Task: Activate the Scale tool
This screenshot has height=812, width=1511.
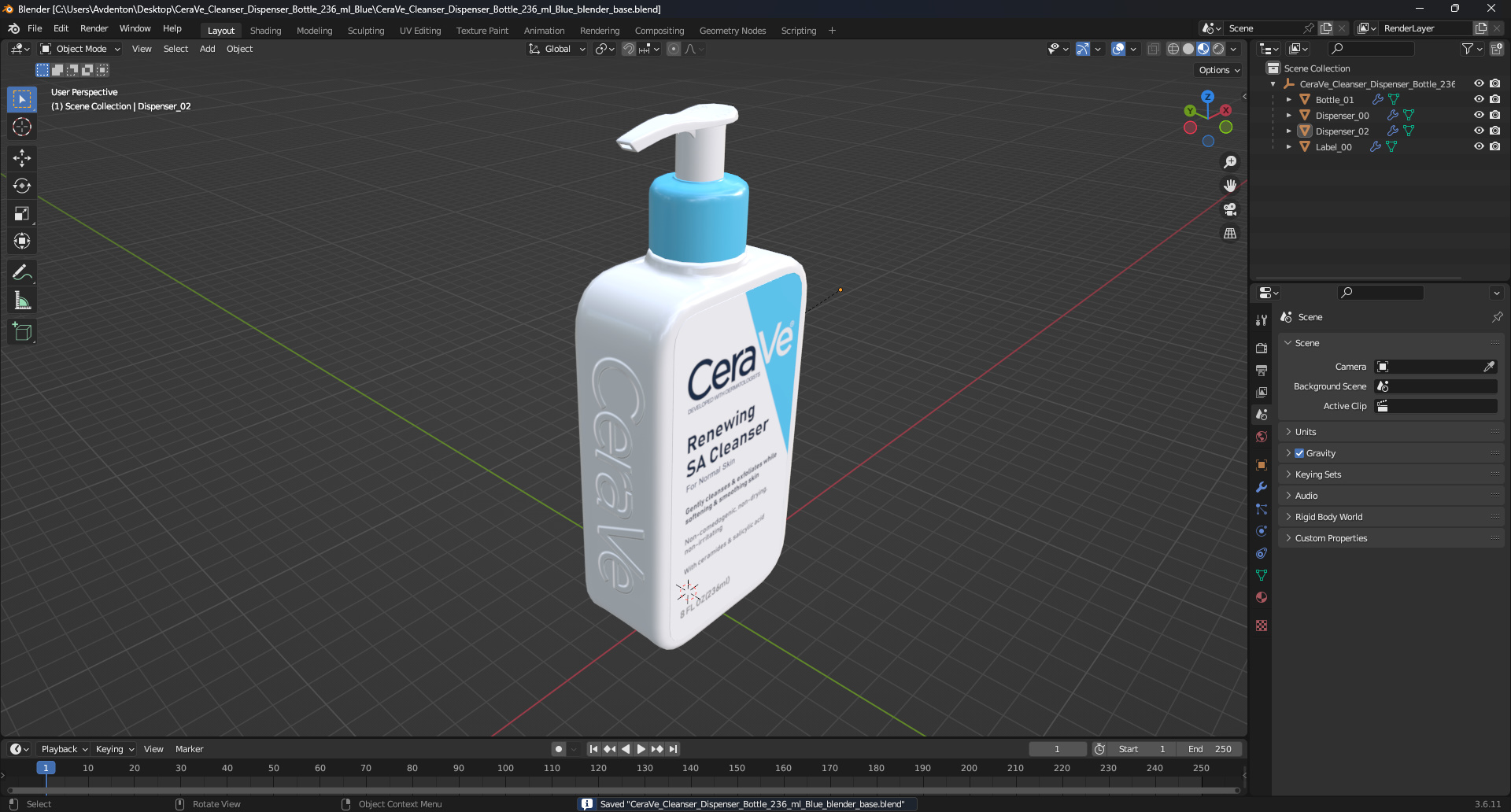Action: (x=22, y=213)
